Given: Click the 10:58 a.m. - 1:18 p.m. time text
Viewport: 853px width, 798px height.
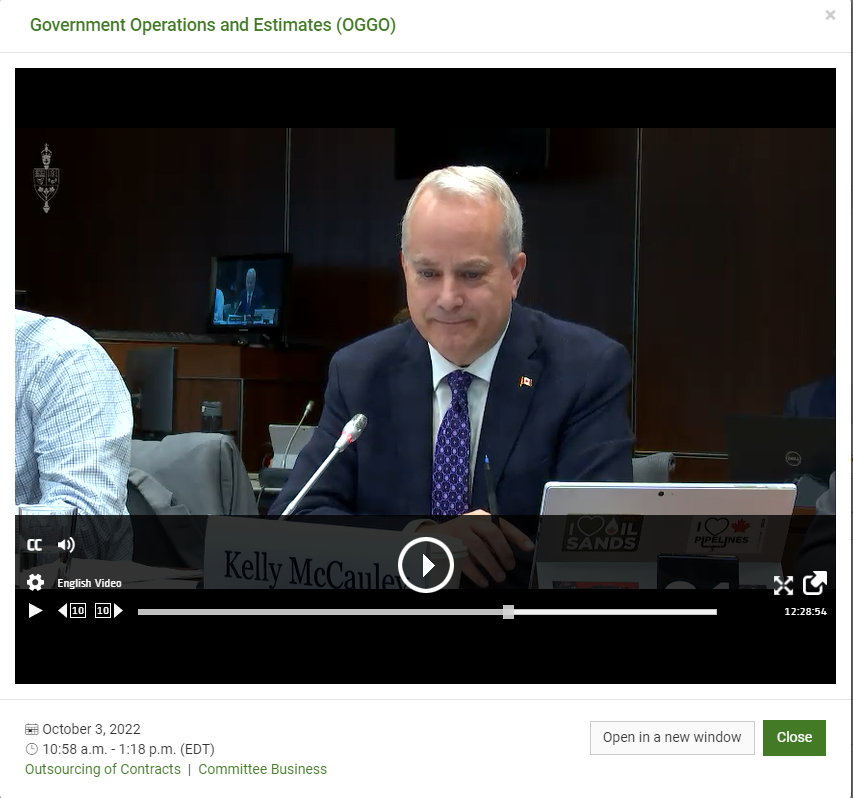Looking at the screenshot, I should tap(128, 749).
